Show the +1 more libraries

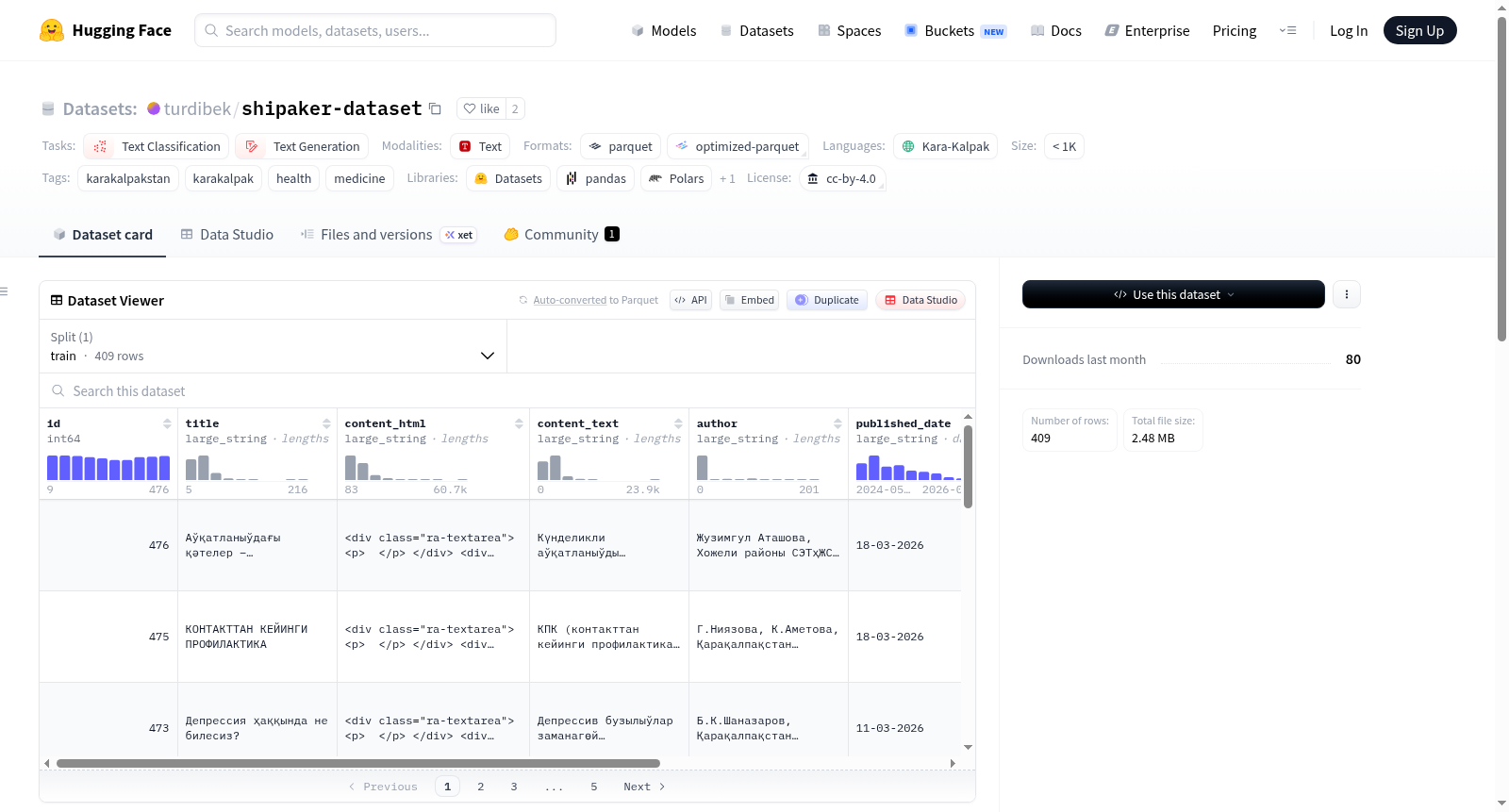coord(727,178)
